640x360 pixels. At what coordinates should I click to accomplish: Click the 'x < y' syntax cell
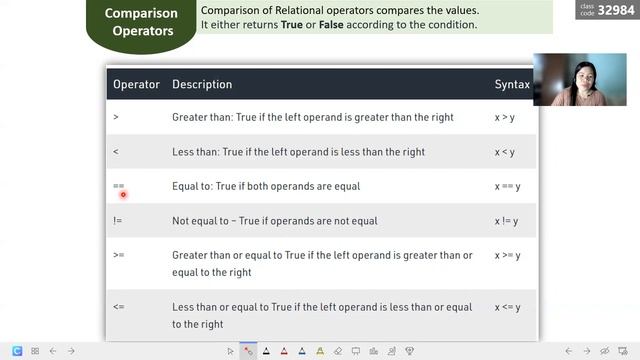coord(504,152)
